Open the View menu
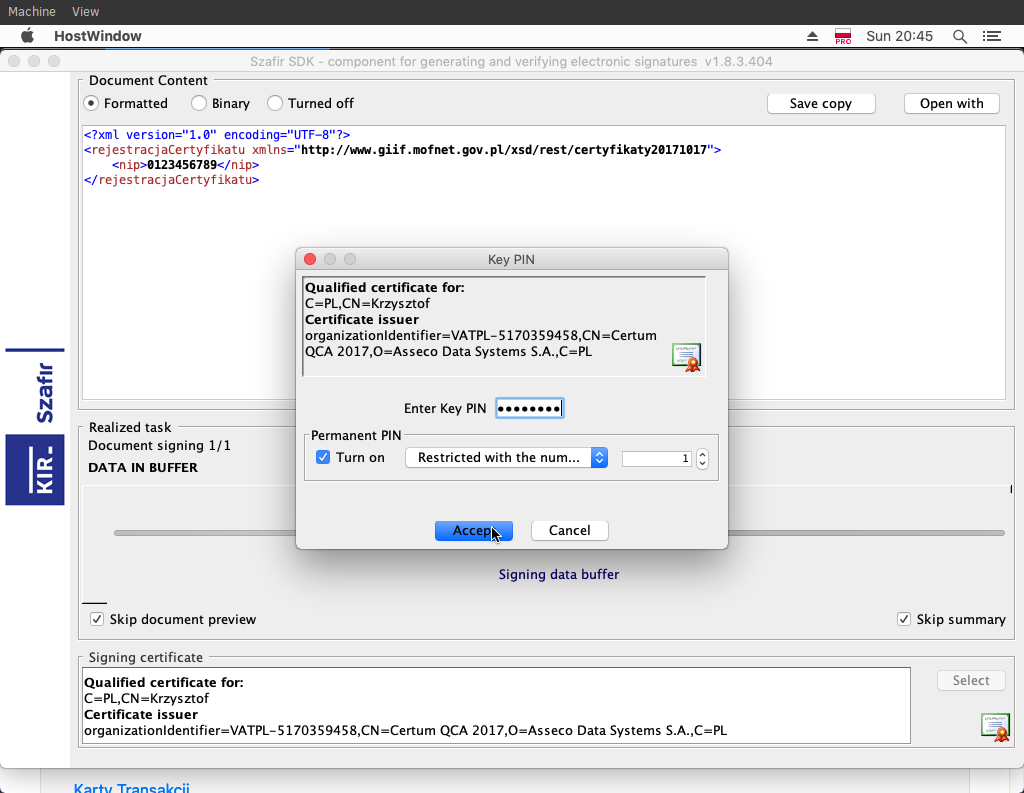The width and height of the screenshot is (1024, 793). pyautogui.click(x=86, y=11)
